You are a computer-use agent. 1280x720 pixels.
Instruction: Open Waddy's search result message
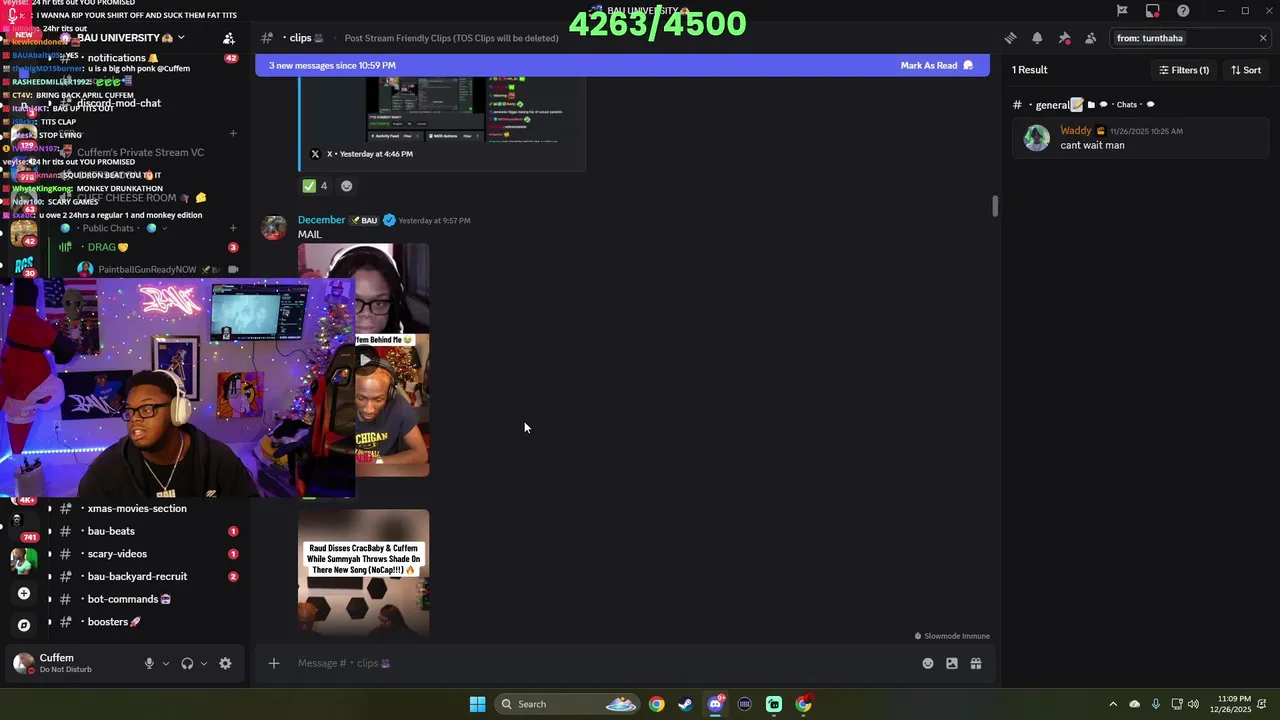(1140, 138)
